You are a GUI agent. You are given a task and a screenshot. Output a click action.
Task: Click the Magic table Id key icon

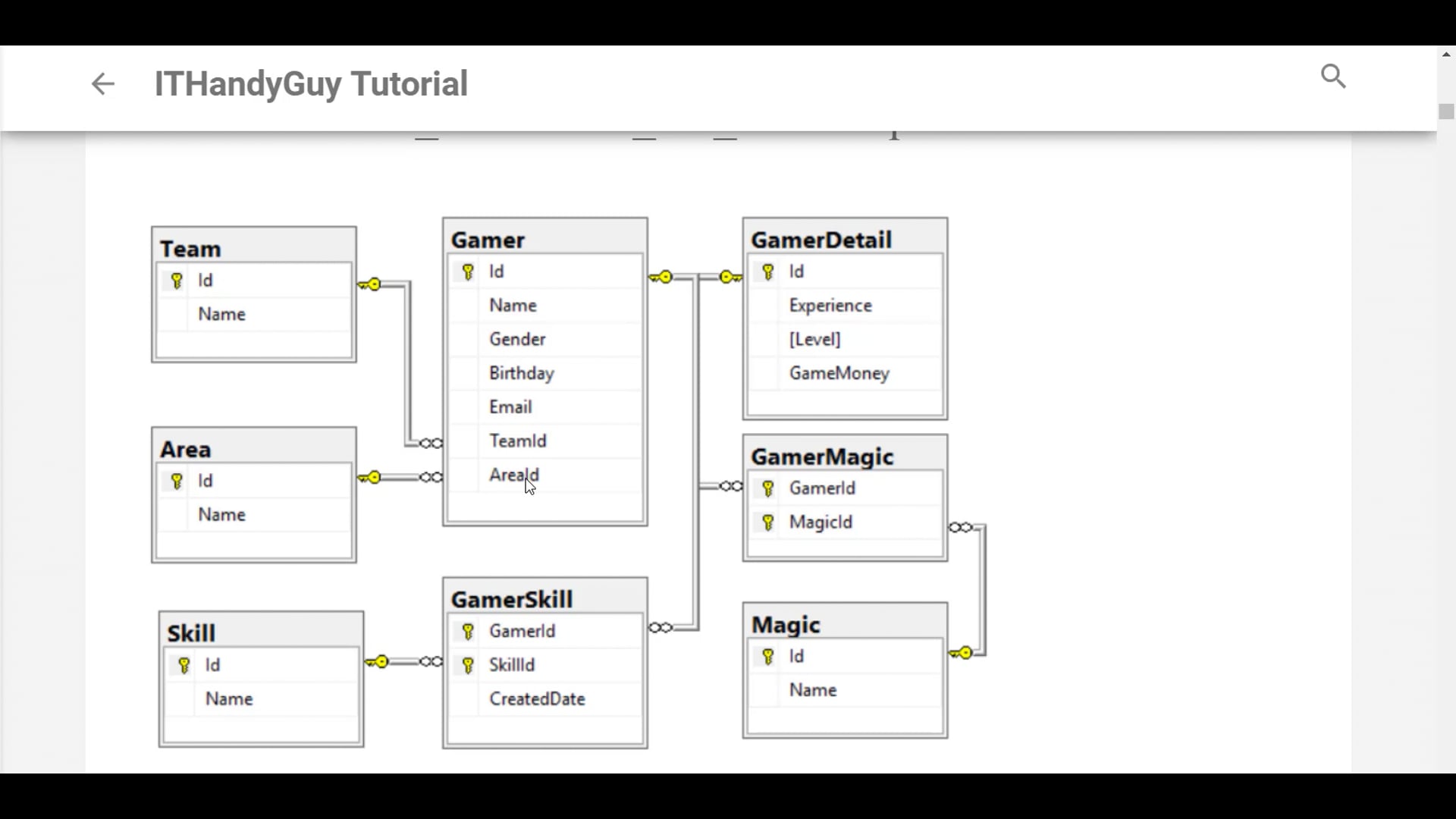click(767, 656)
